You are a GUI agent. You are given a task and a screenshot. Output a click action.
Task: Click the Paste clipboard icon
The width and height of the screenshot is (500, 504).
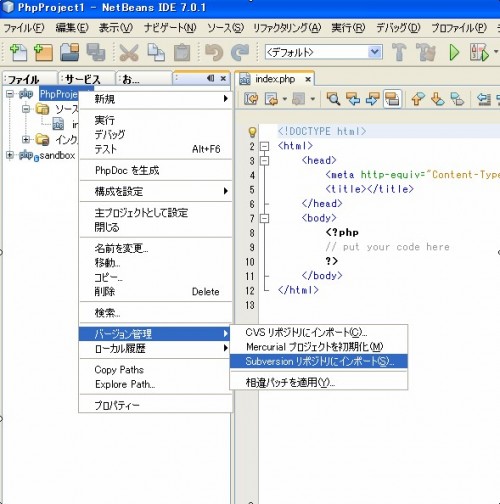182,52
